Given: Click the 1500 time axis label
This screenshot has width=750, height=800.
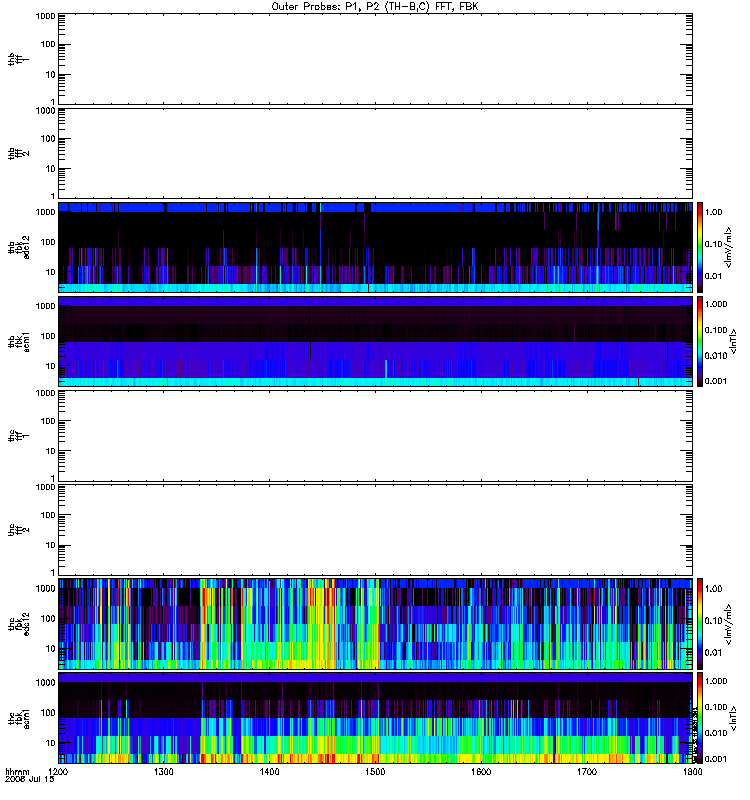Looking at the screenshot, I should tap(375, 771).
